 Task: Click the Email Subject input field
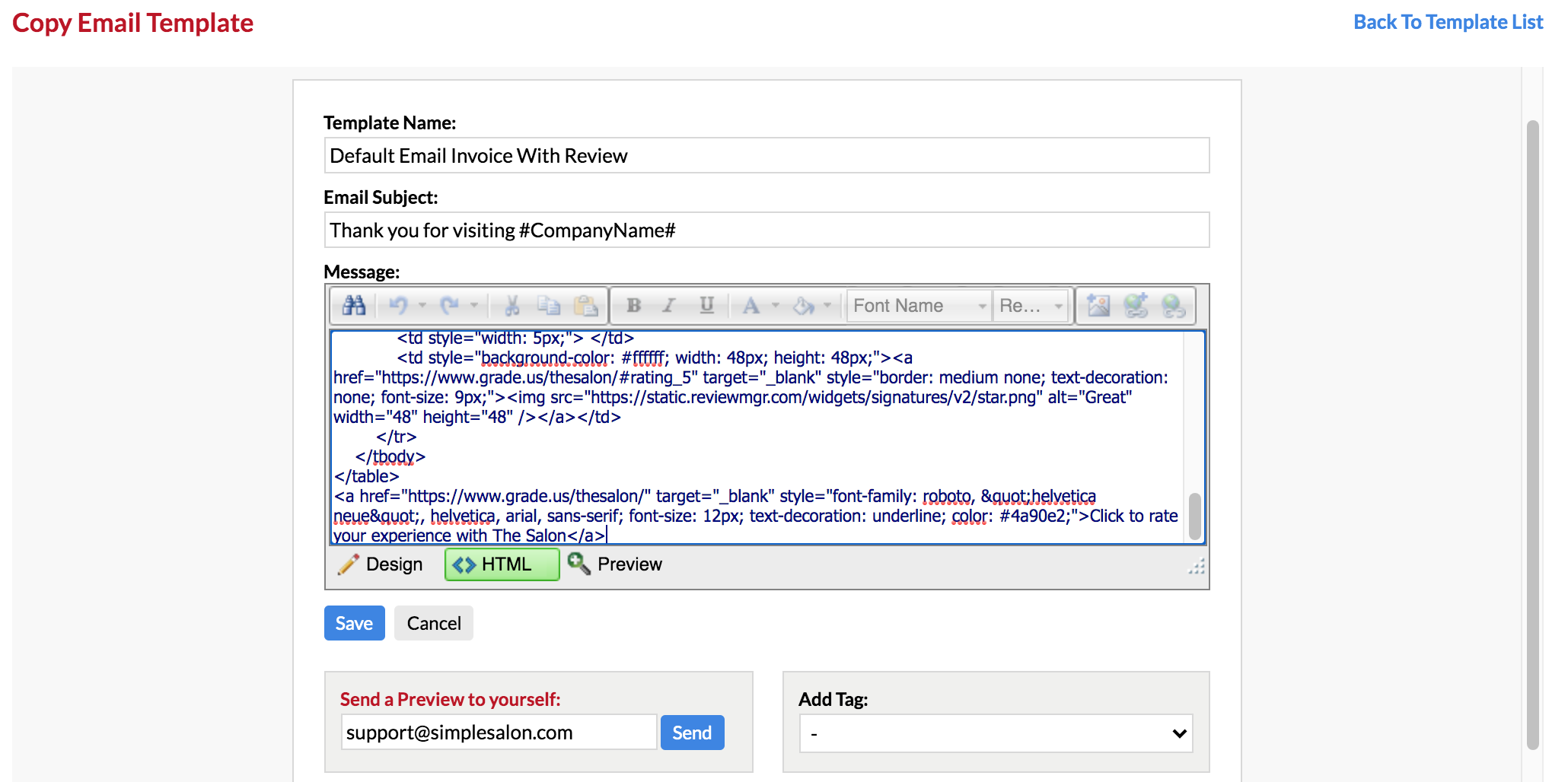(766, 230)
